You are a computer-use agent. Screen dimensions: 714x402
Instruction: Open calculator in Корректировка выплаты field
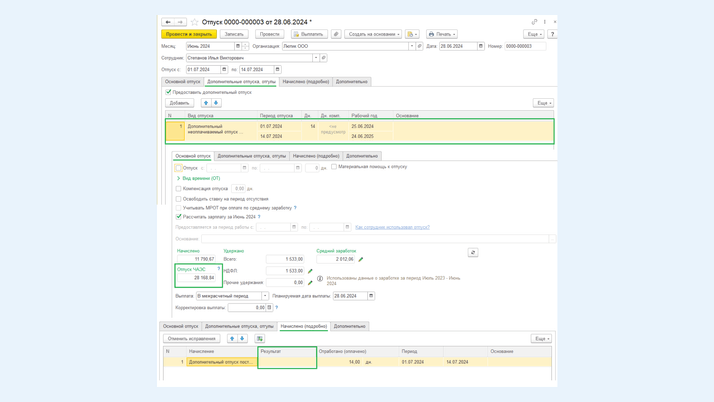click(269, 308)
